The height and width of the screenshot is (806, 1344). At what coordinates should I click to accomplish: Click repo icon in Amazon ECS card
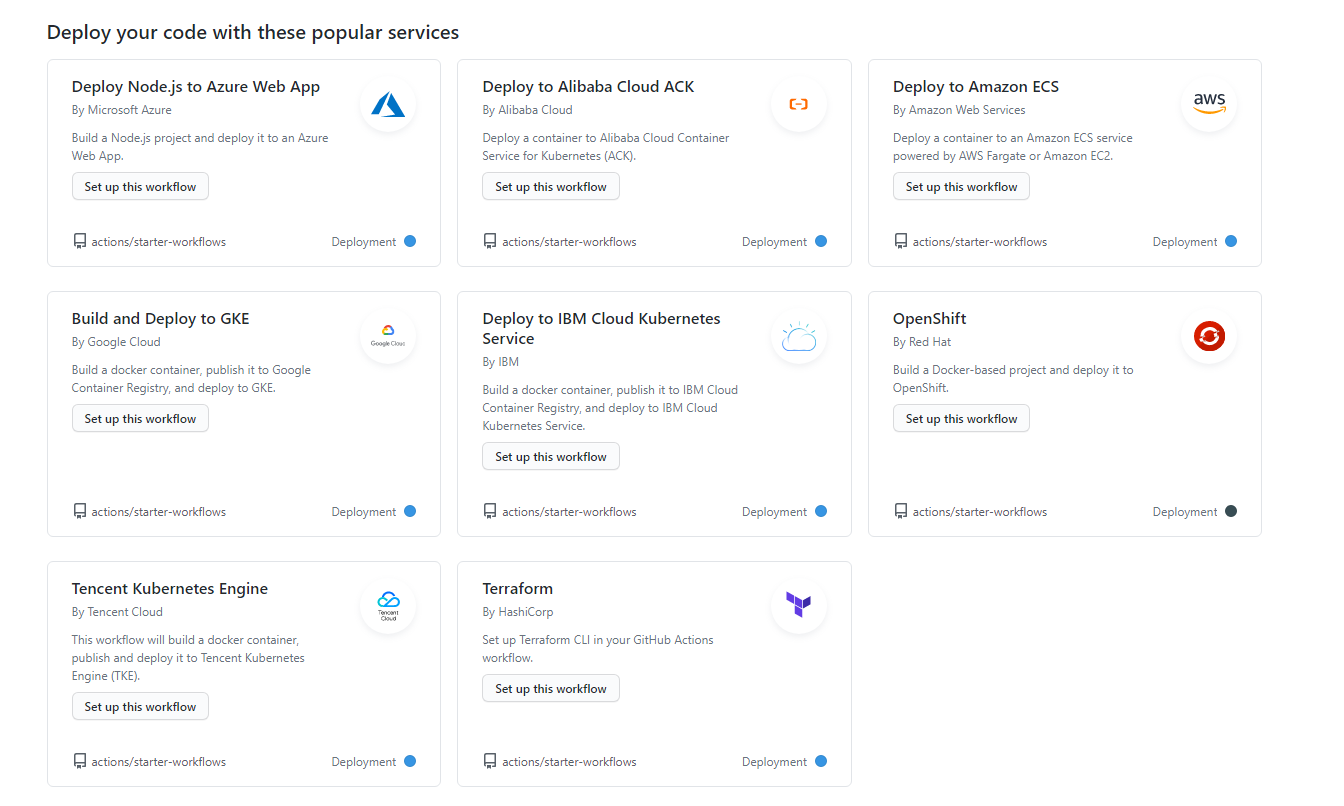coord(900,241)
